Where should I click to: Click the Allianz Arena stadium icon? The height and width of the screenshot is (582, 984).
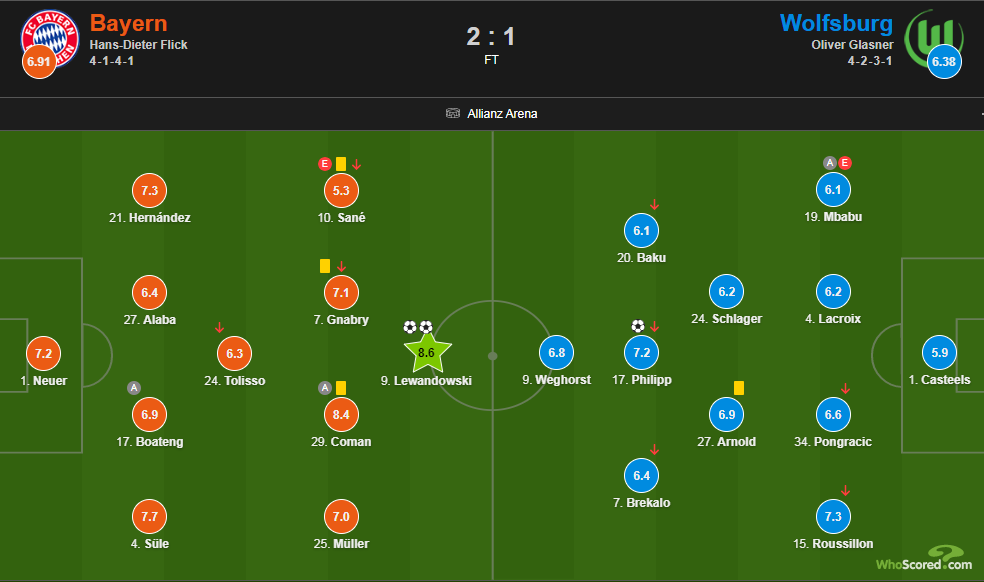tap(452, 113)
